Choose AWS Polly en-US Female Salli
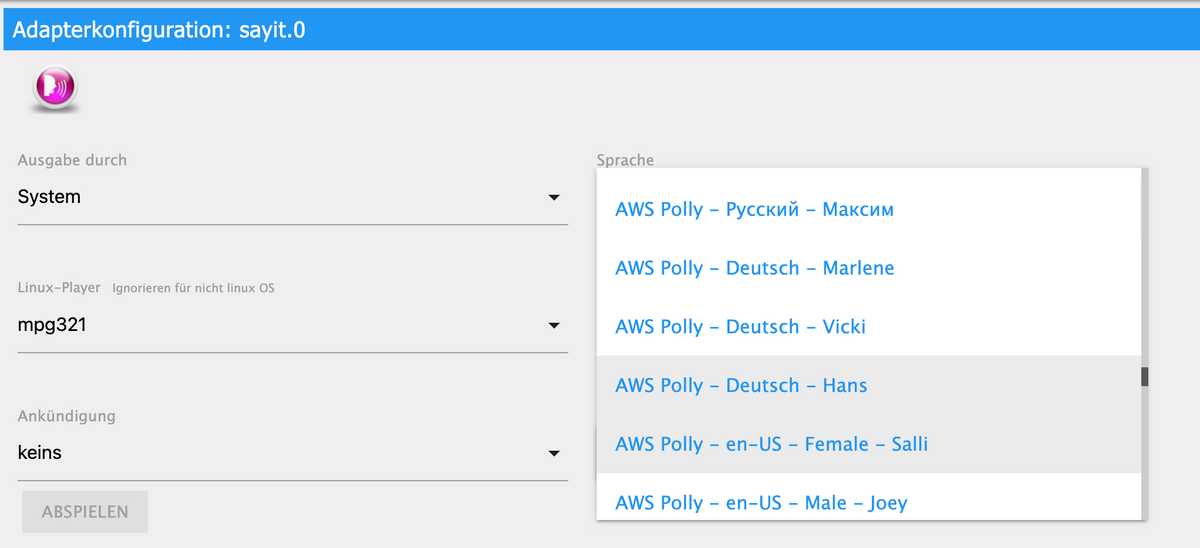 tap(771, 444)
